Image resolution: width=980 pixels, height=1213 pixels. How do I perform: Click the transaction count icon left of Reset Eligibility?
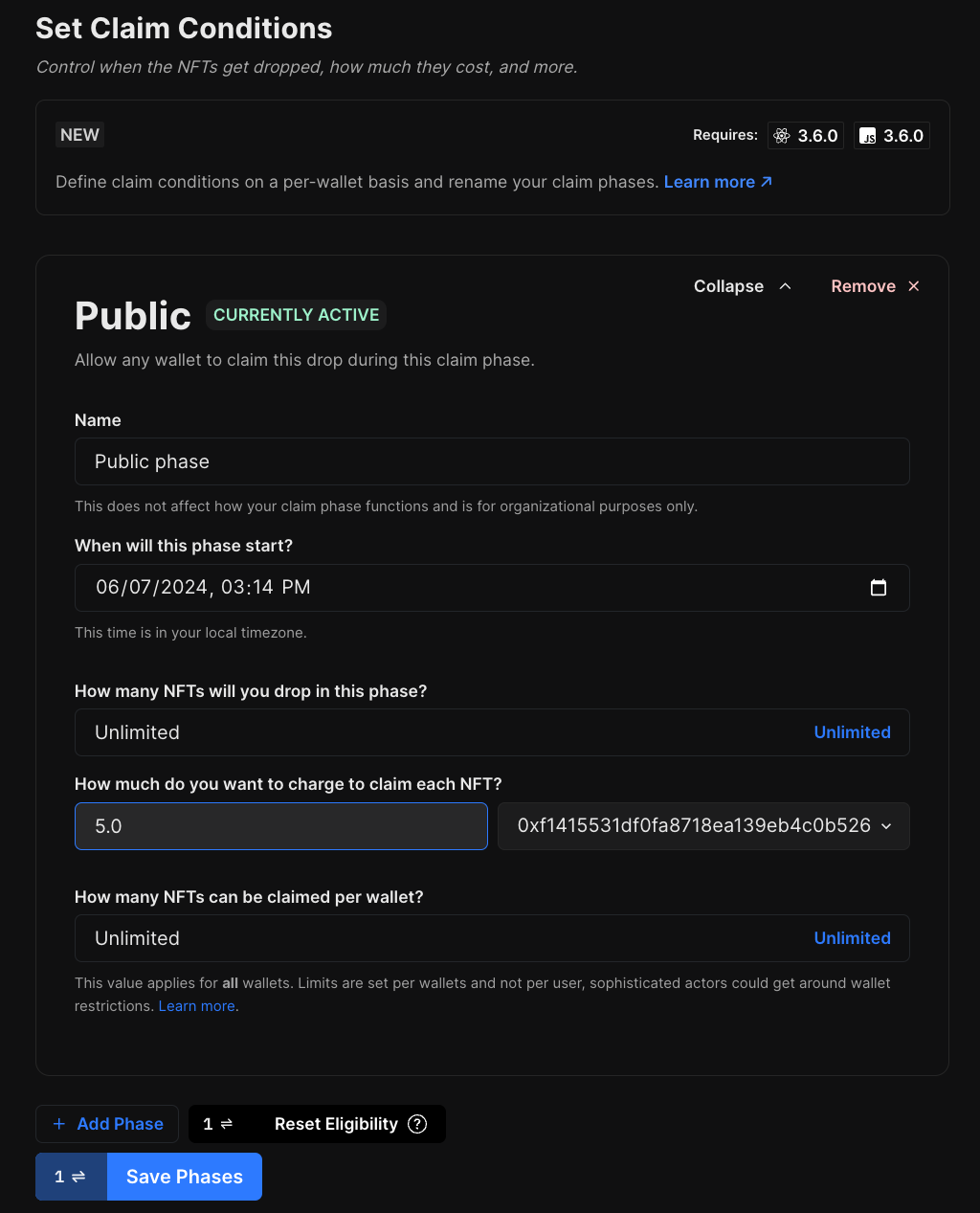218,1124
